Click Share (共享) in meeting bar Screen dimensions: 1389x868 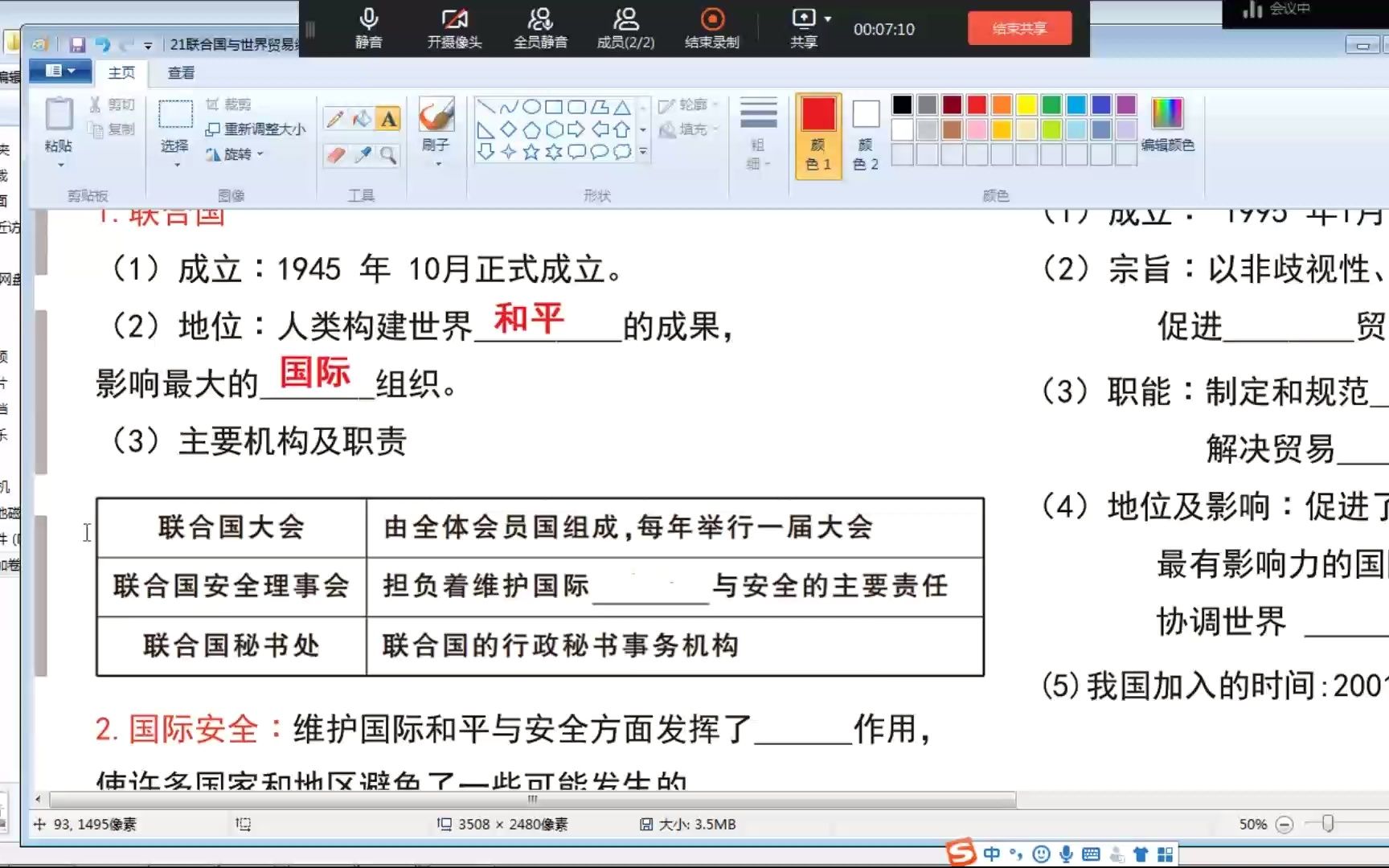click(x=803, y=28)
